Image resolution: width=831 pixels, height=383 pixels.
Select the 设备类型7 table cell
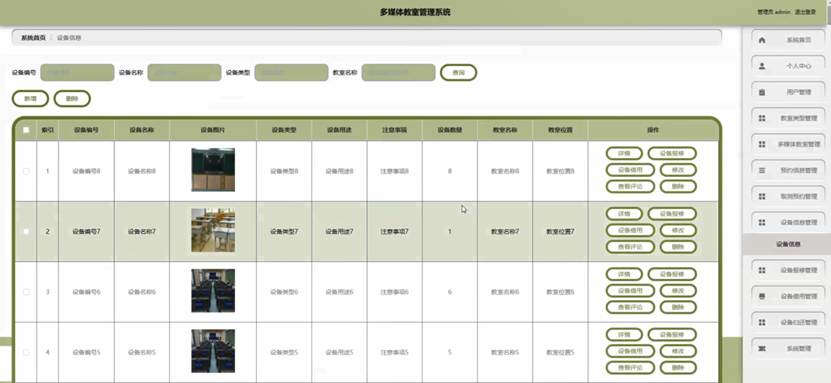pyautogui.click(x=284, y=231)
